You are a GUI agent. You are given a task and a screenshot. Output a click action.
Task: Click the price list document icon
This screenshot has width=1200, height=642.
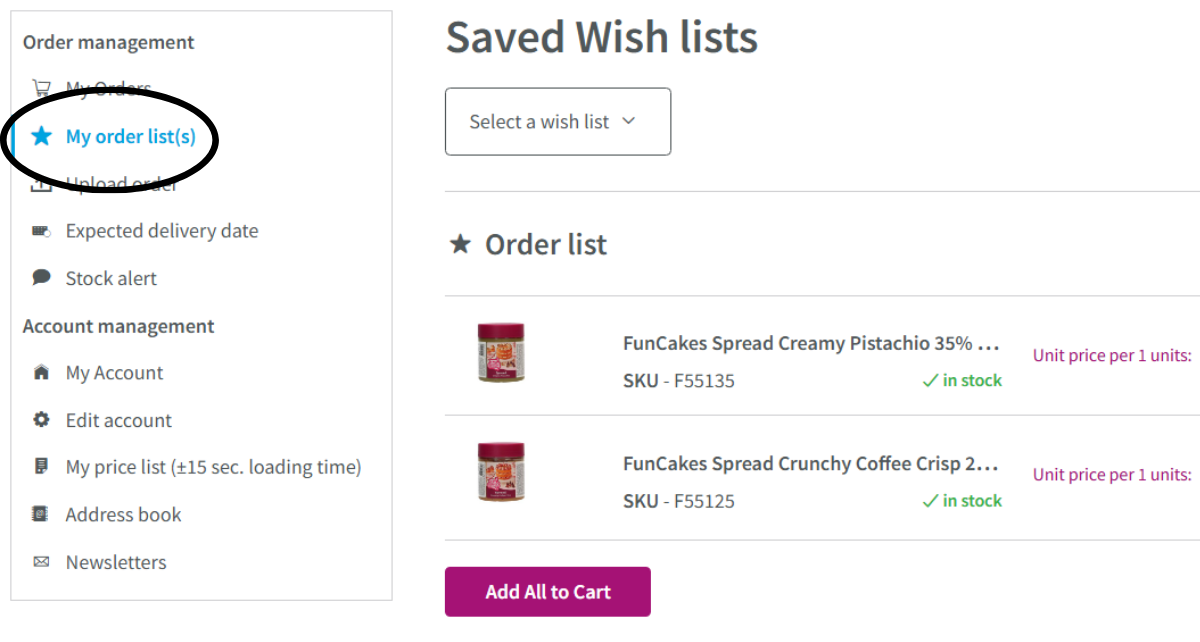coord(41,467)
